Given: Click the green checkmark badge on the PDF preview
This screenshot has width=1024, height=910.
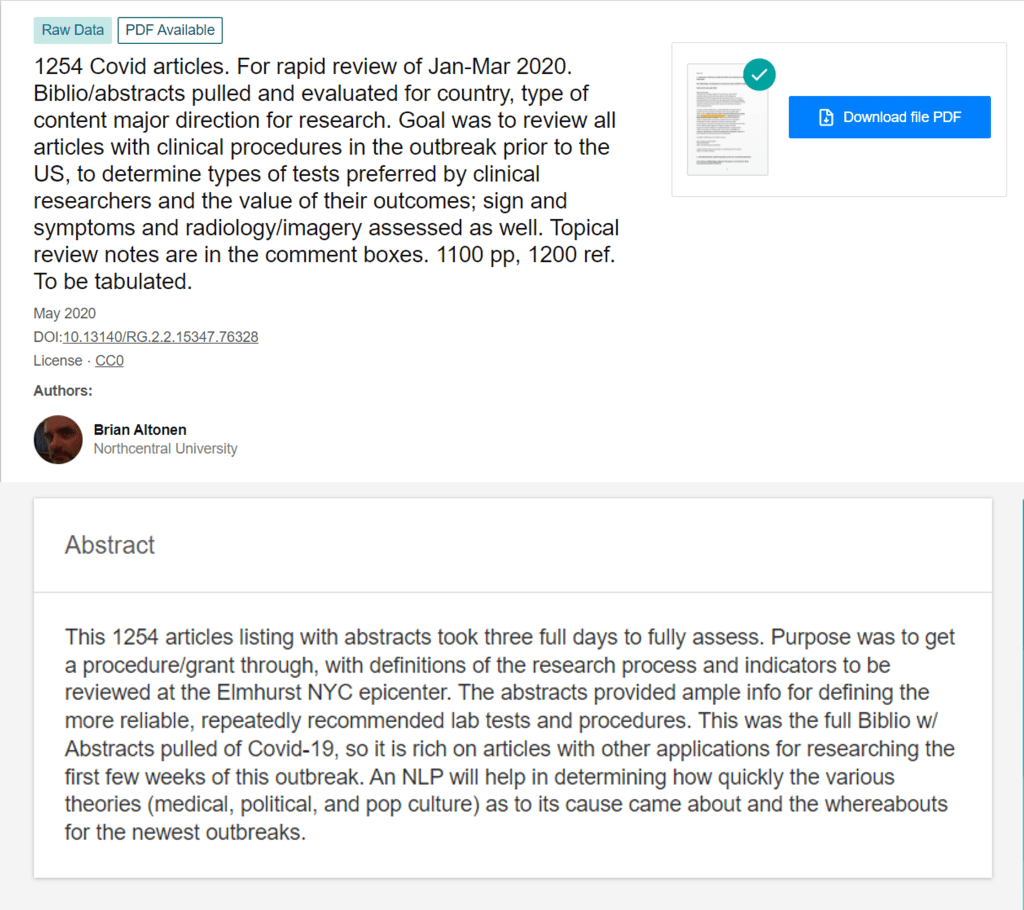Looking at the screenshot, I should tap(760, 74).
